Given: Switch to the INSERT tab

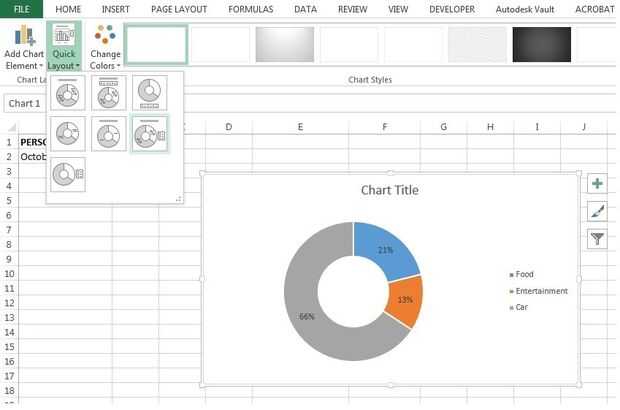Looking at the screenshot, I should tap(115, 9).
